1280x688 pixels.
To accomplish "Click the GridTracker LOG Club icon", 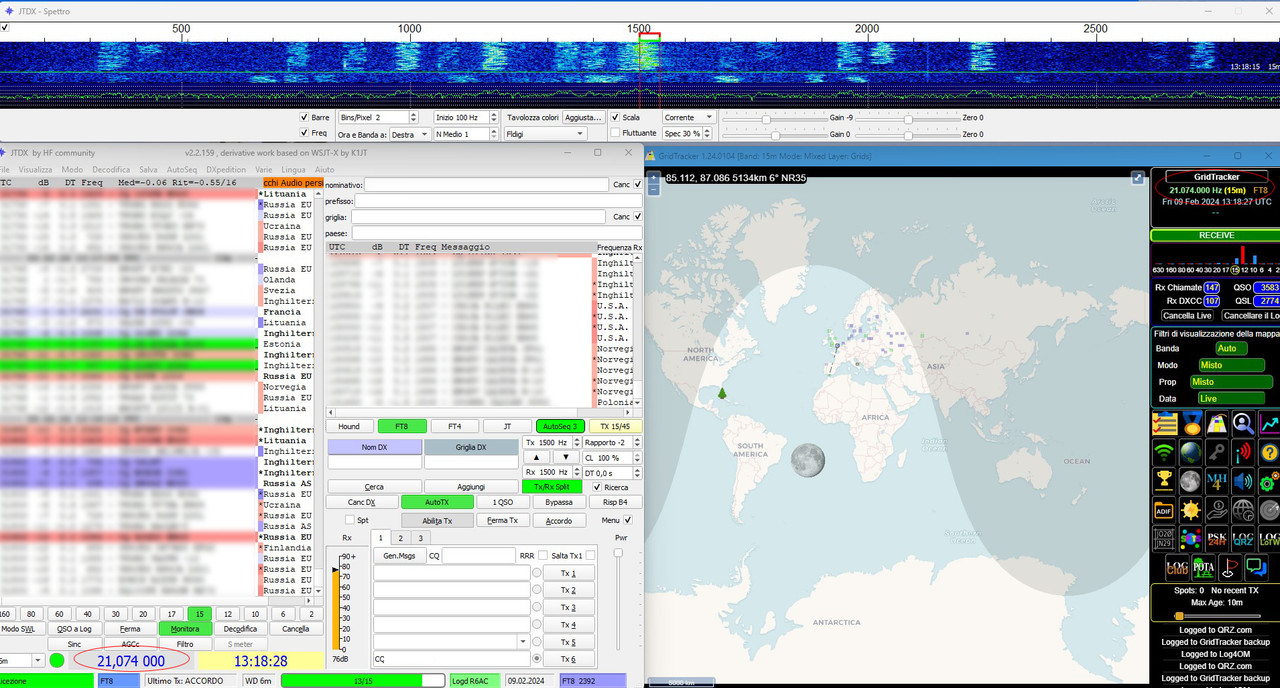I will [1177, 569].
